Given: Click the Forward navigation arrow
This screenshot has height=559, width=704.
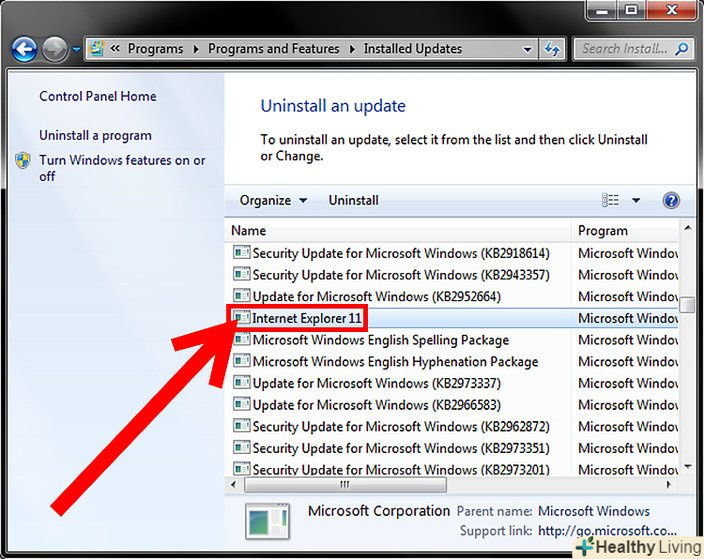Looking at the screenshot, I should coord(55,49).
